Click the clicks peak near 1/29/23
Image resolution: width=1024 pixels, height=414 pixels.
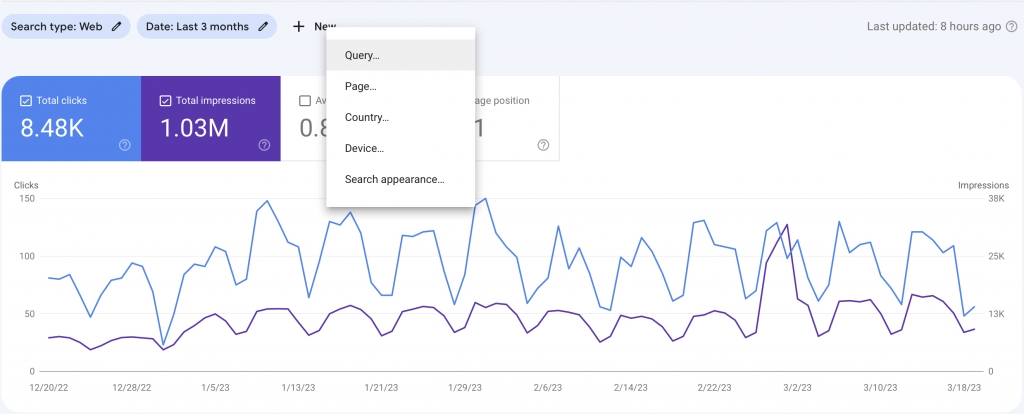(486, 198)
